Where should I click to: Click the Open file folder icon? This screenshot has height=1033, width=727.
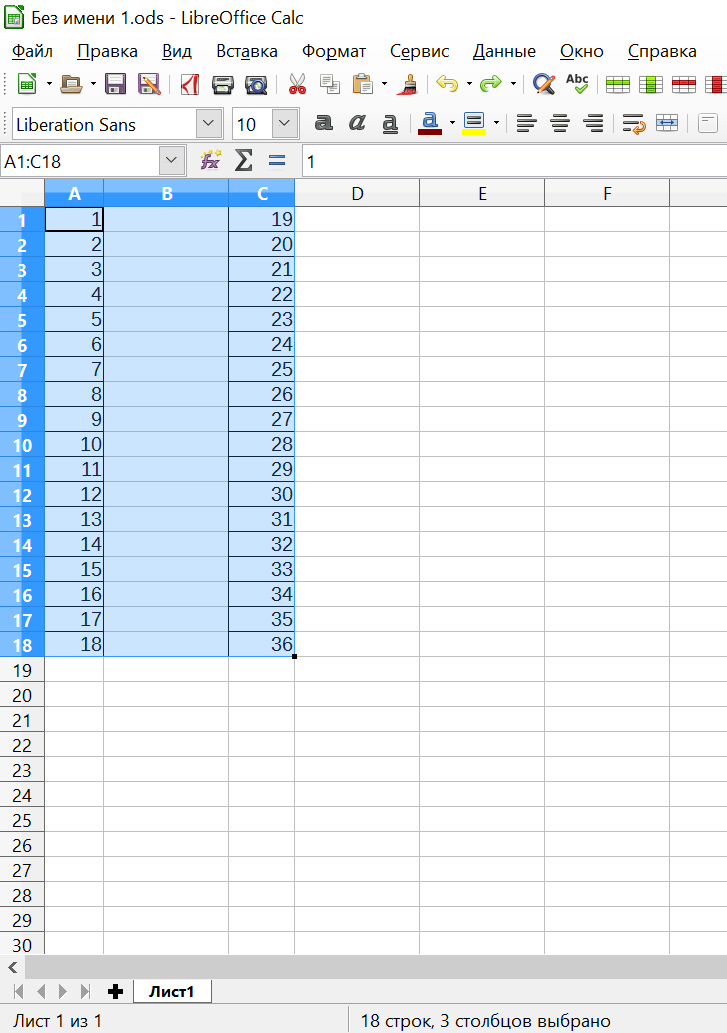pos(71,84)
